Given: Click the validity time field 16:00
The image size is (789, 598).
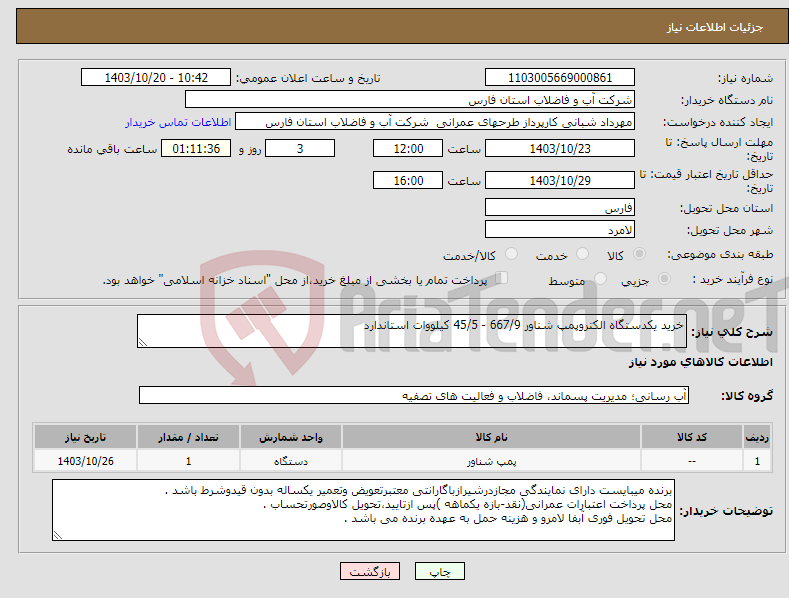Looking at the screenshot, I should pos(408,180).
